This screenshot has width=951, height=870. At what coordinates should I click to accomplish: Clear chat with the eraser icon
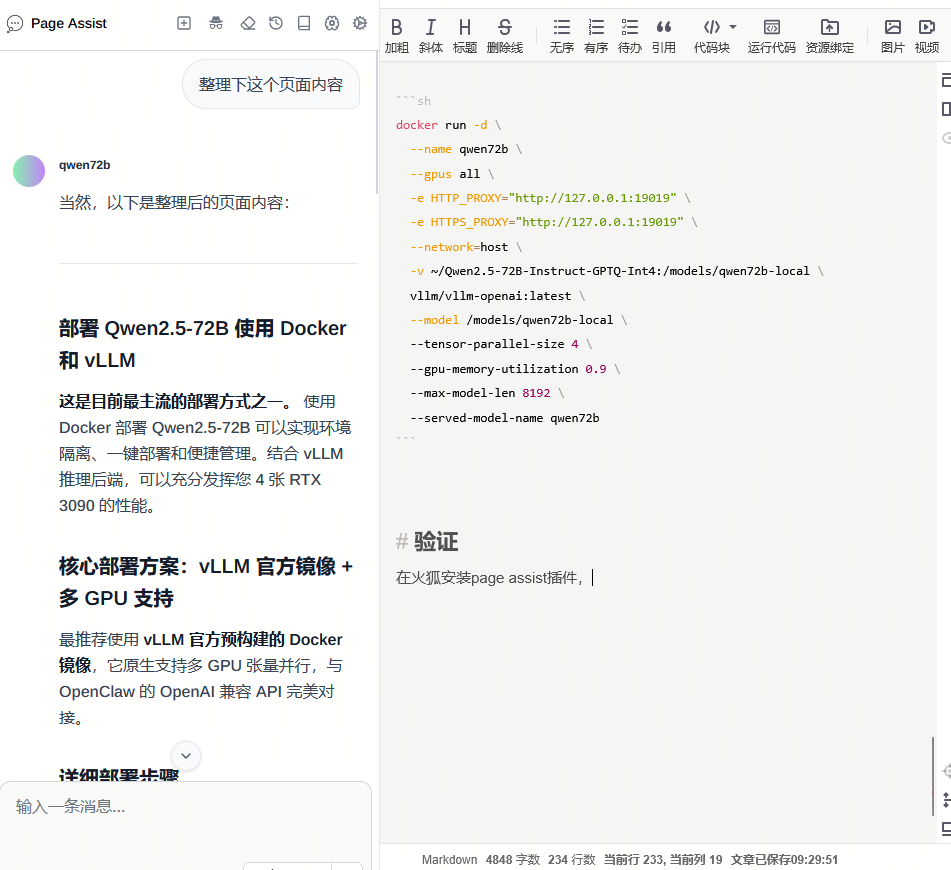[248, 23]
